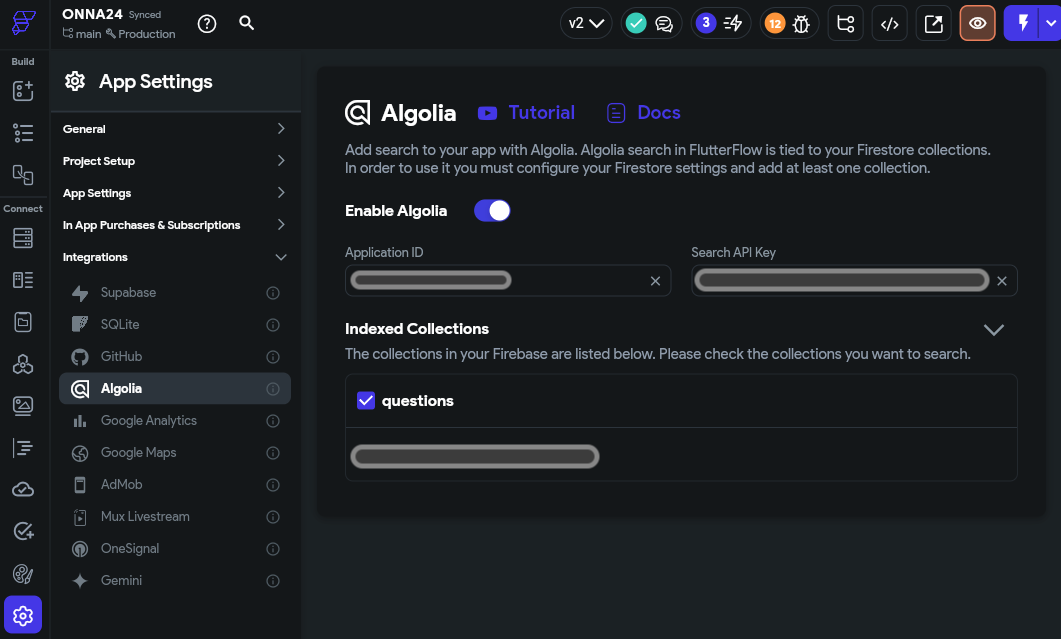Open the v2 version dropdown
1061x639 pixels.
click(586, 23)
